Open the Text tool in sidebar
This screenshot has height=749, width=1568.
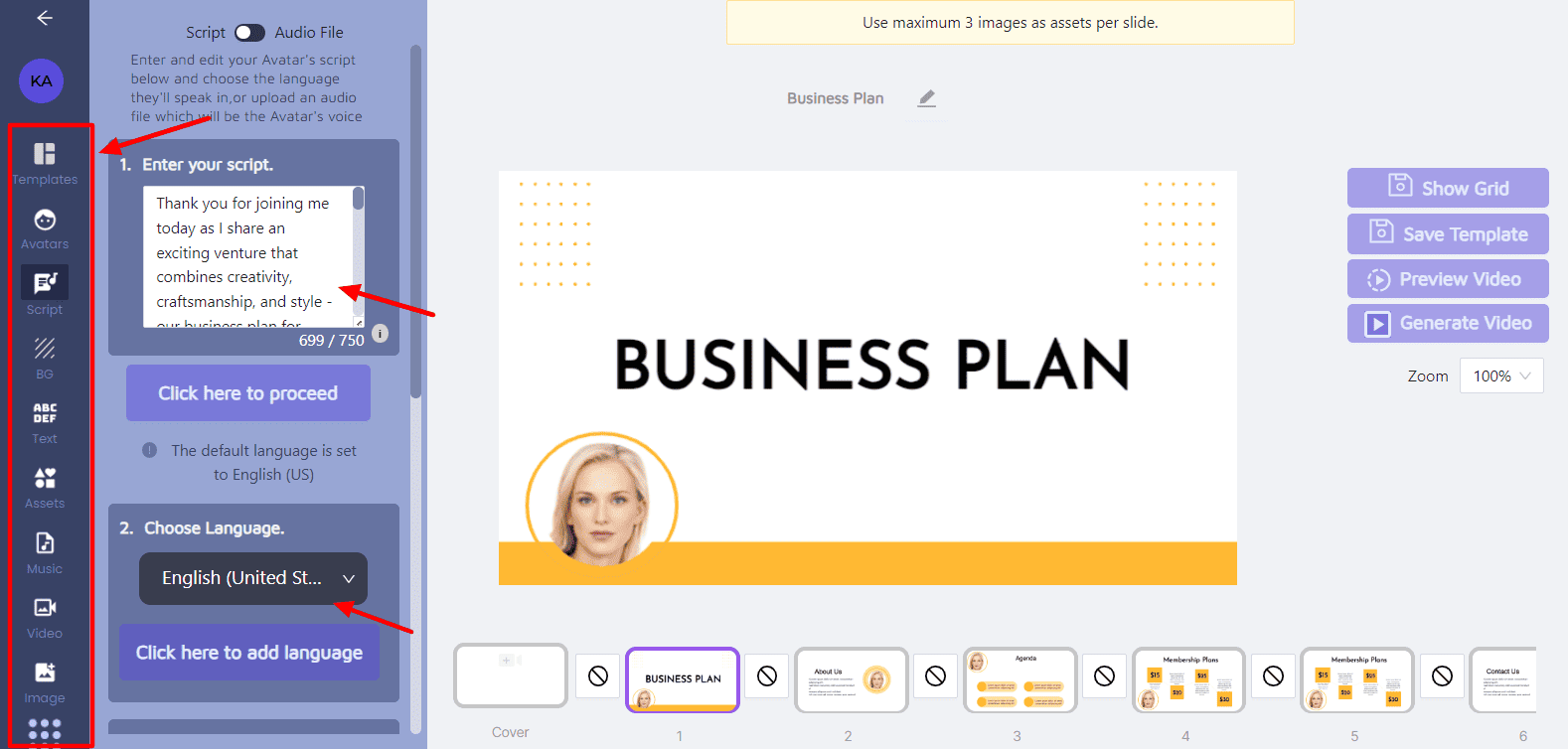click(x=45, y=422)
